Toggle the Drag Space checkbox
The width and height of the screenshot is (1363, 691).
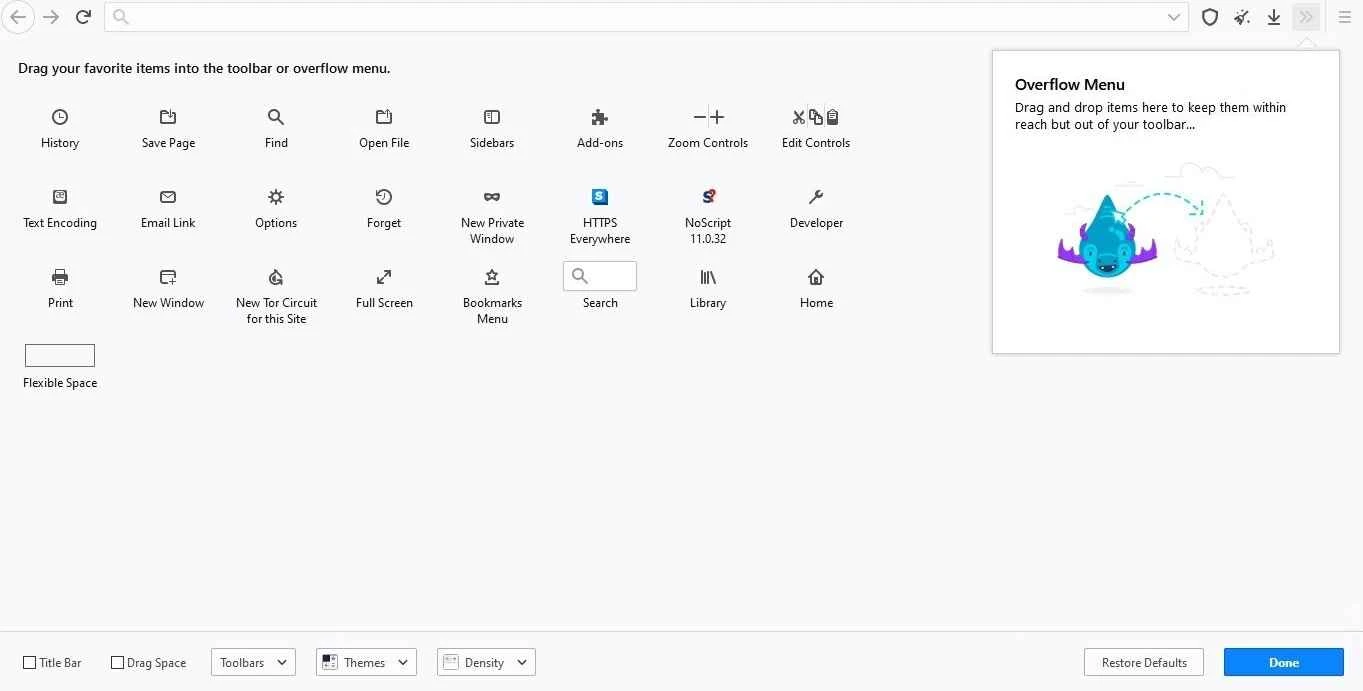tap(118, 663)
